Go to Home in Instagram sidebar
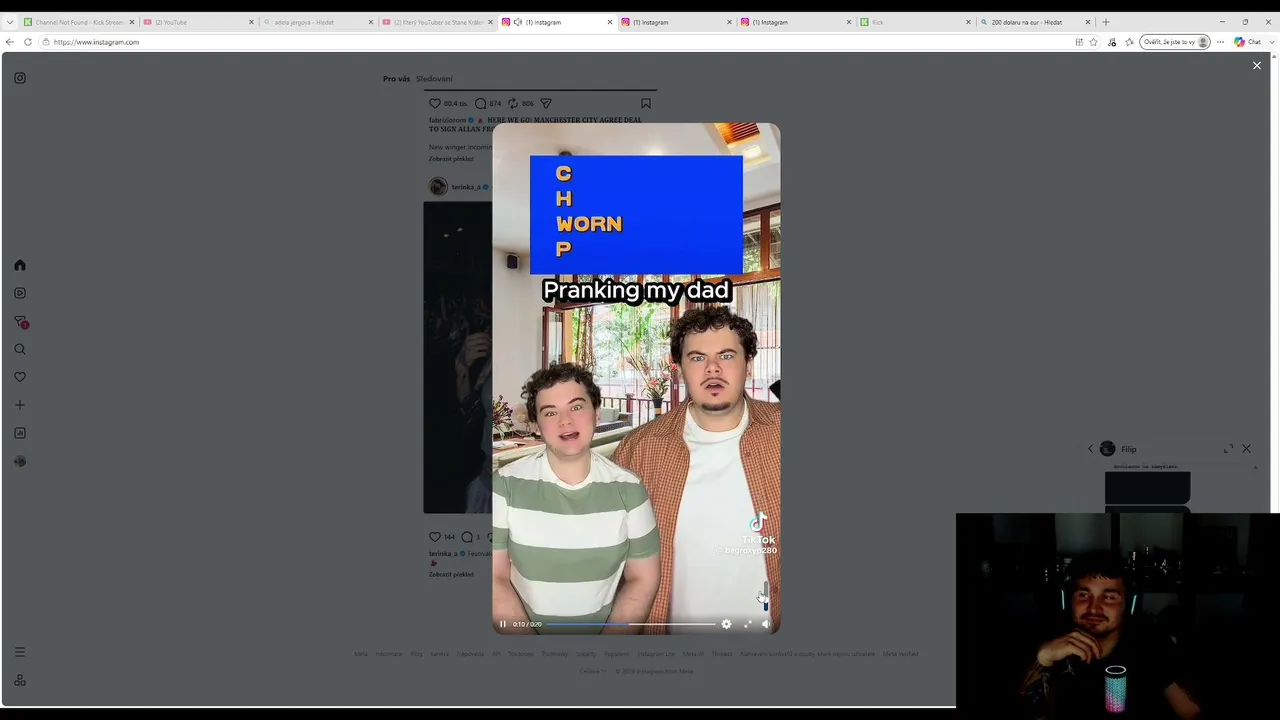Viewport: 1280px width, 720px height. pos(20,265)
